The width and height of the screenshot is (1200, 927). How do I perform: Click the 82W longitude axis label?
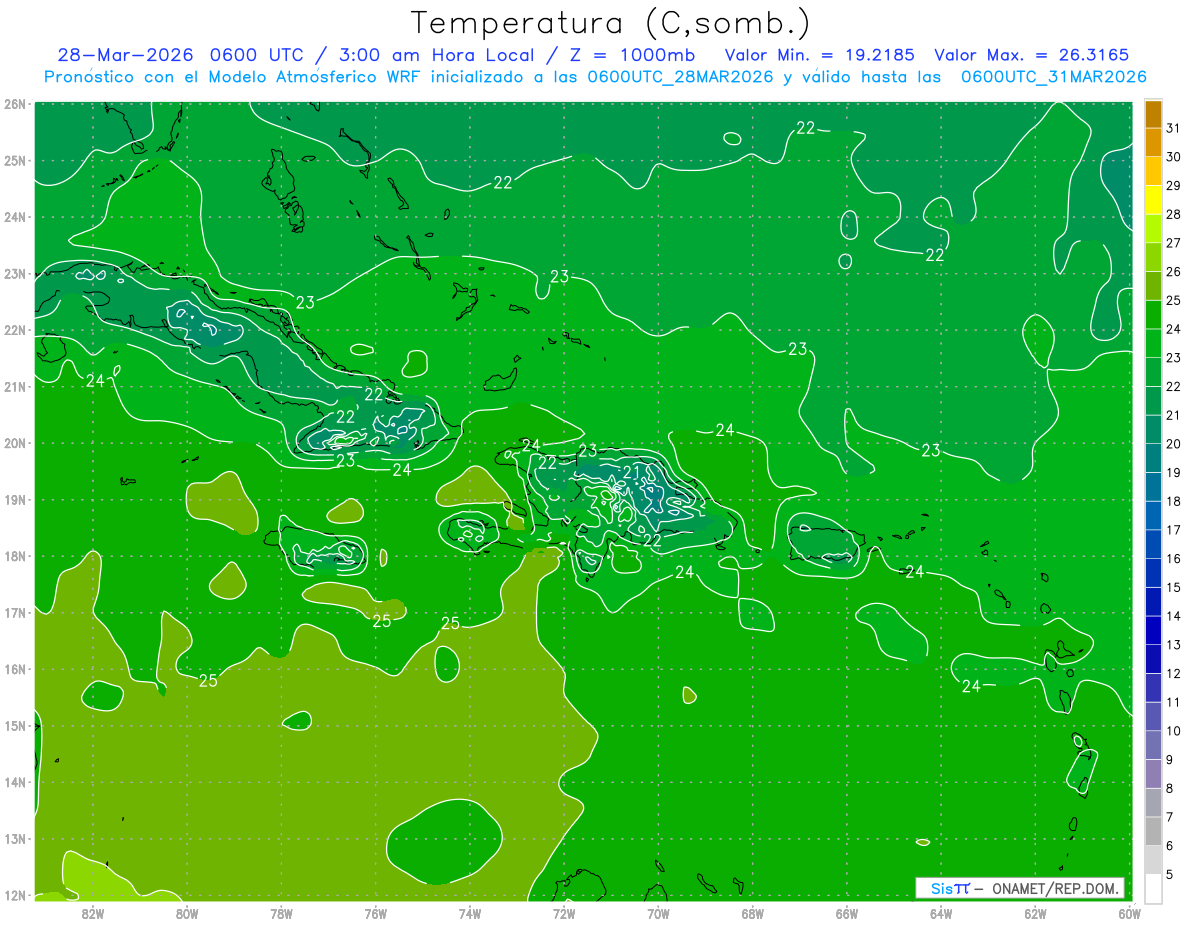tap(93, 914)
